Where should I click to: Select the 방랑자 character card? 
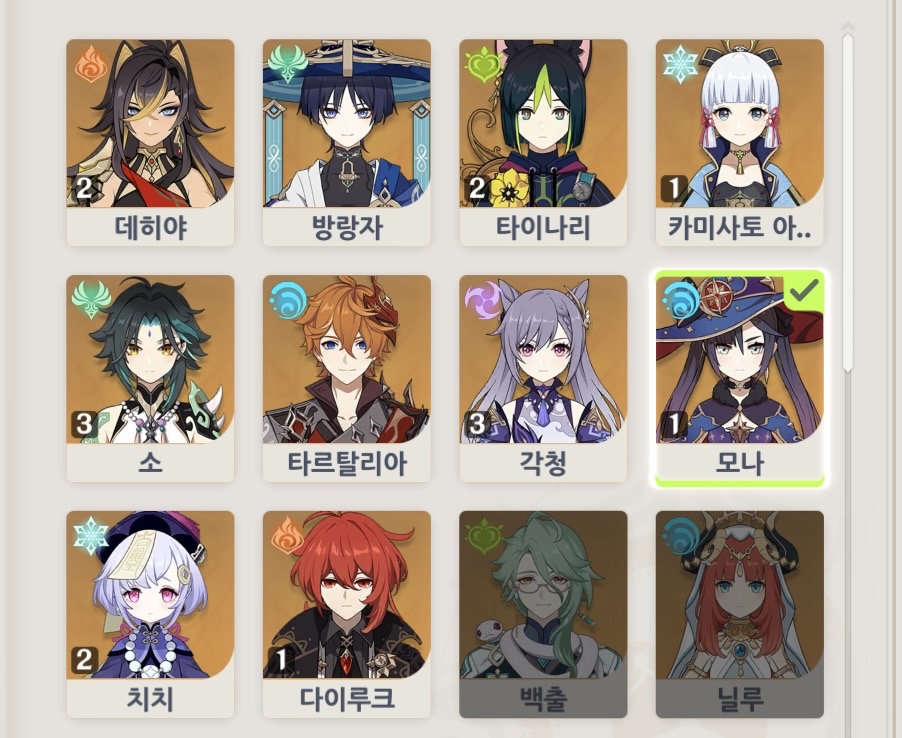347,143
